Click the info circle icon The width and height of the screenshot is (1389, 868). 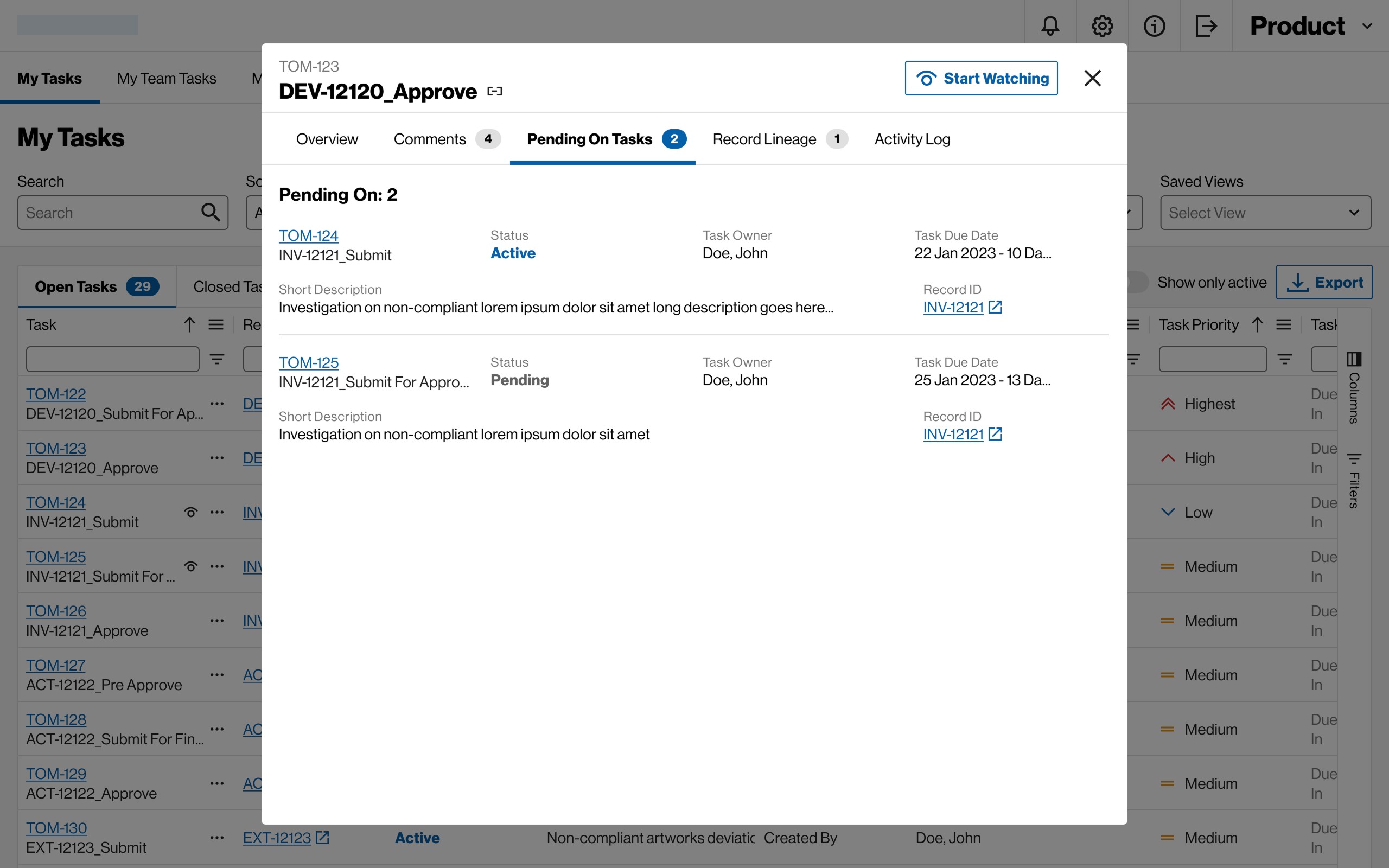[x=1154, y=26]
